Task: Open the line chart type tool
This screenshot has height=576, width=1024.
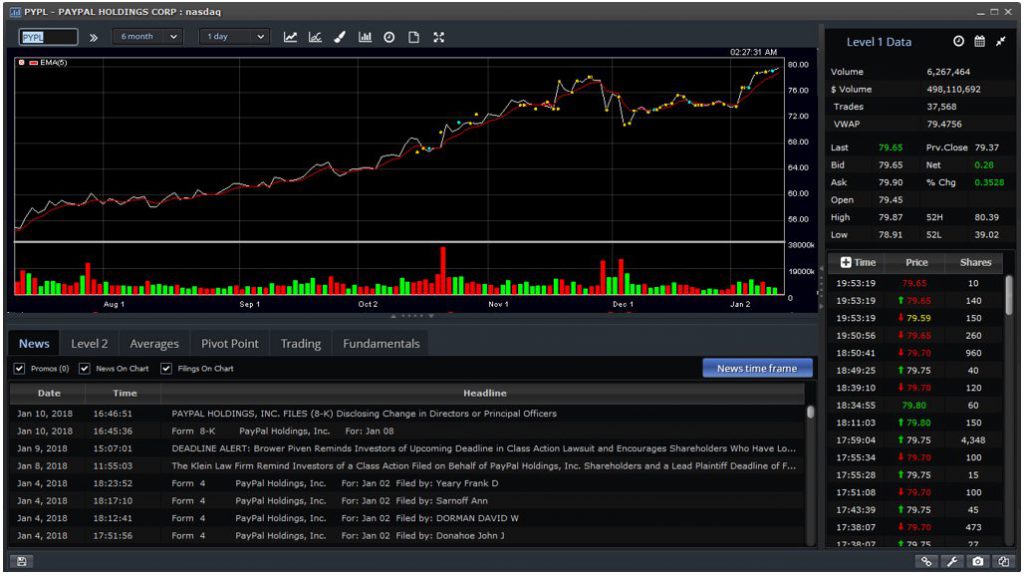Action: coord(291,37)
